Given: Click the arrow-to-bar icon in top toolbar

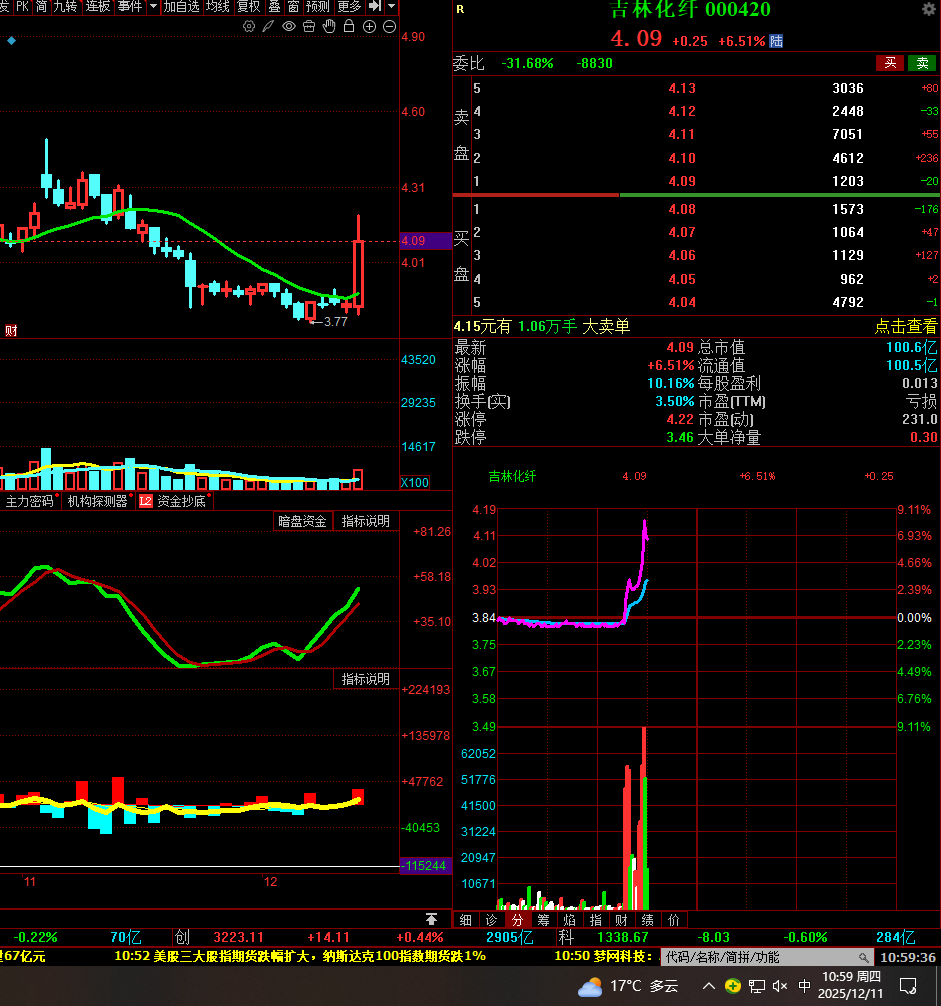Looking at the screenshot, I should tap(375, 6).
